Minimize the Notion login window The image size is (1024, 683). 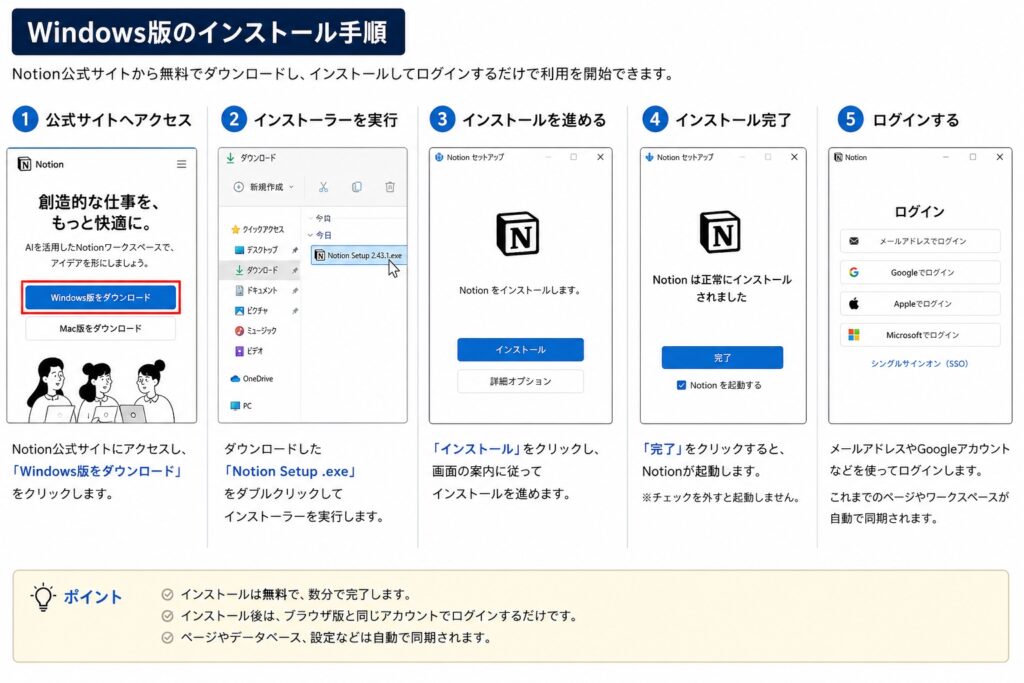(x=946, y=157)
